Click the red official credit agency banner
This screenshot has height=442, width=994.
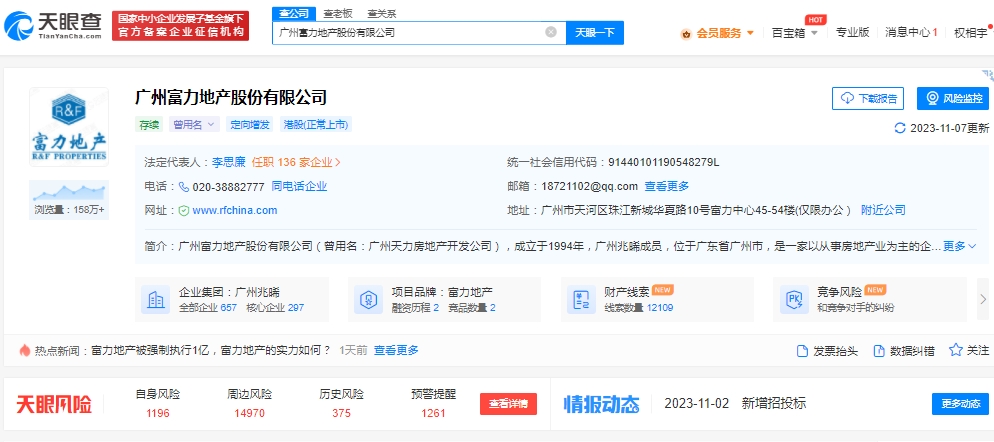point(181,26)
